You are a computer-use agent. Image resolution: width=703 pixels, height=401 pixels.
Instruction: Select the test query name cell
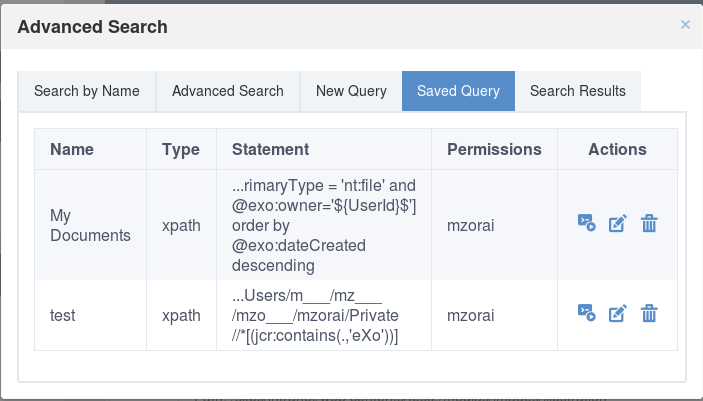91,315
